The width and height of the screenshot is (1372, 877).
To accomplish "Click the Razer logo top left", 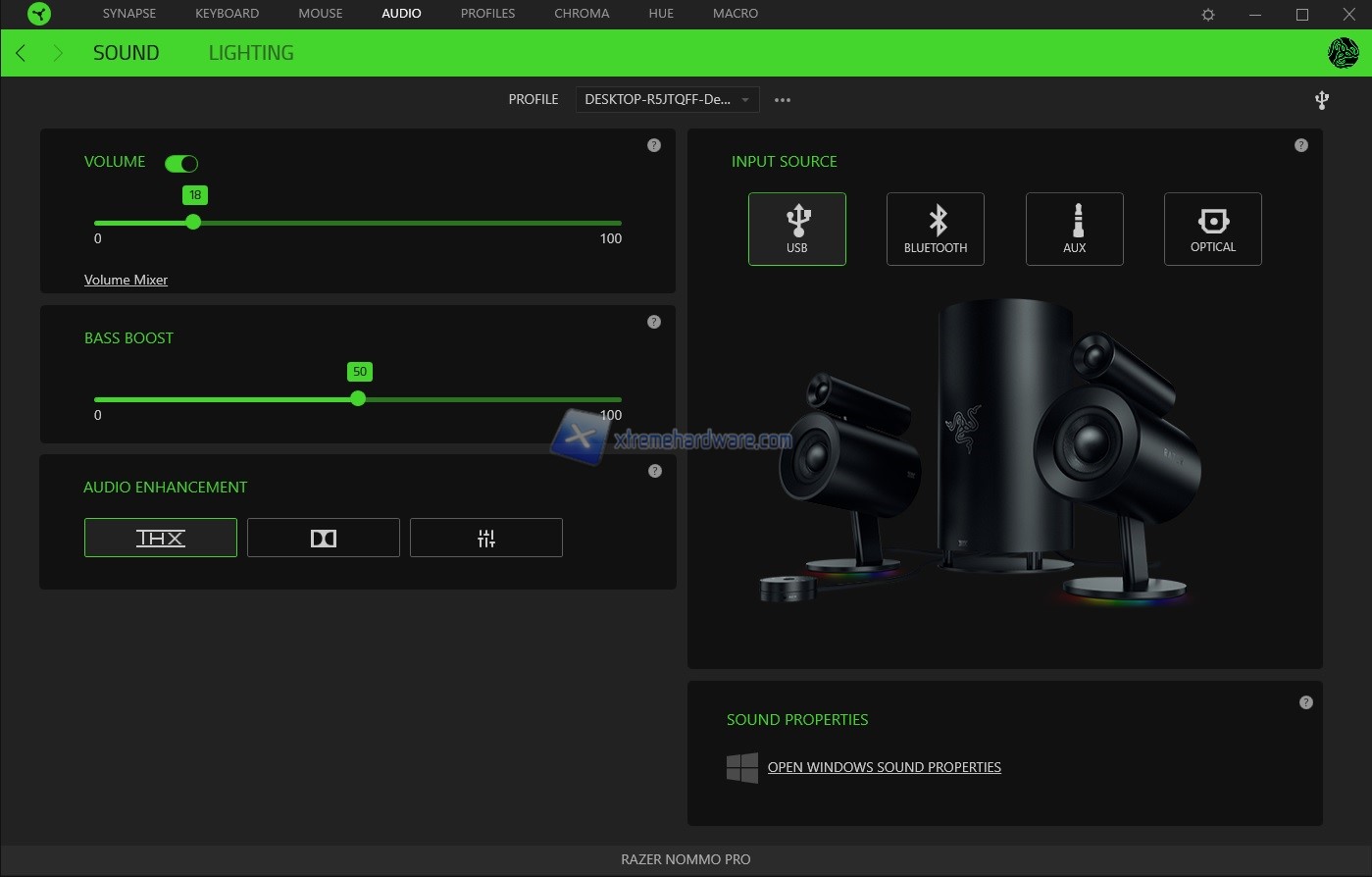I will pyautogui.click(x=39, y=14).
